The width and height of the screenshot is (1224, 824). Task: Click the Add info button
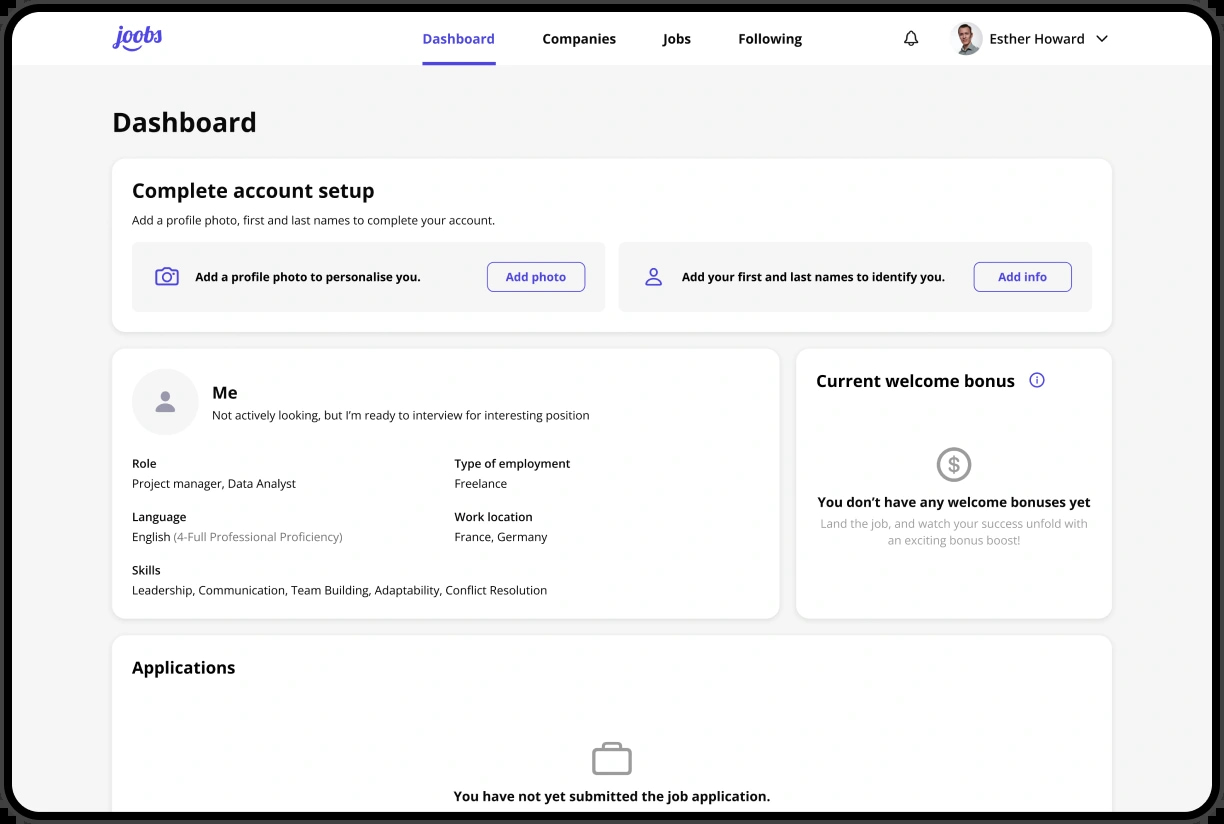click(1022, 277)
